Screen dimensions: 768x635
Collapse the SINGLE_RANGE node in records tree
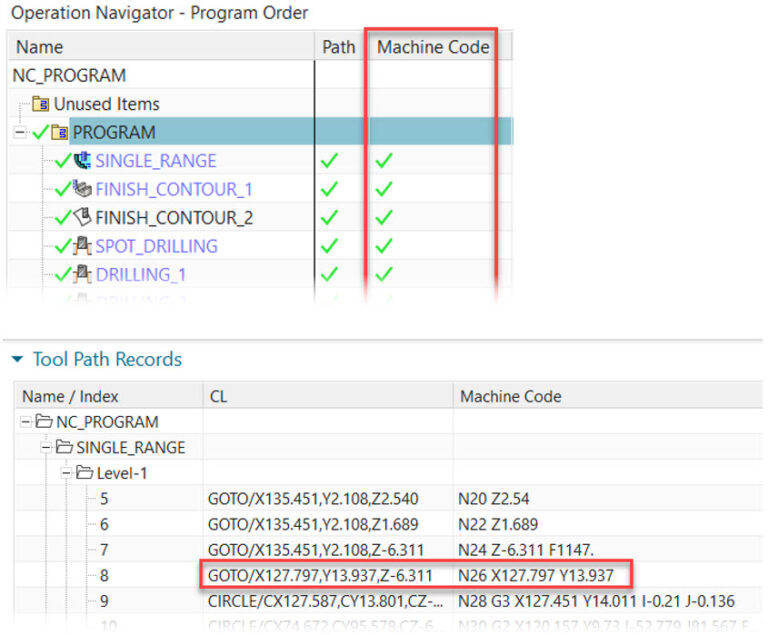click(x=46, y=447)
